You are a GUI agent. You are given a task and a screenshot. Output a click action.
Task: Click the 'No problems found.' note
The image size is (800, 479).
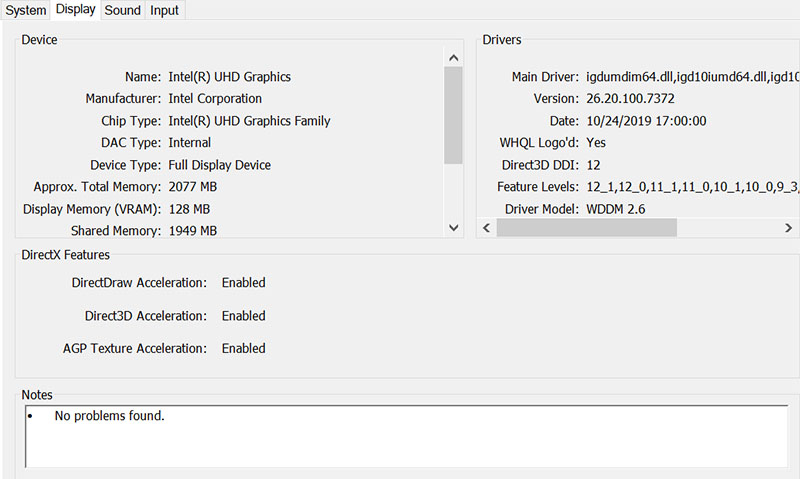click(x=109, y=415)
